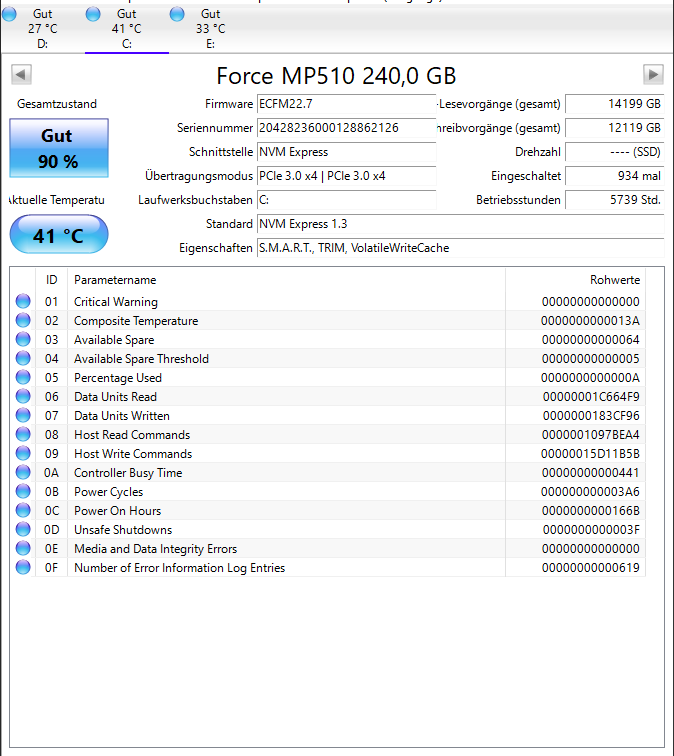Select drive E: tab at 33 °C
674x756 pixels.
(211, 28)
